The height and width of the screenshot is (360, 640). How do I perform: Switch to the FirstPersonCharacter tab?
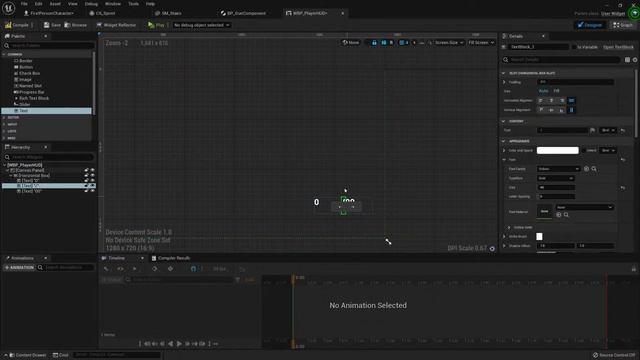(49, 13)
